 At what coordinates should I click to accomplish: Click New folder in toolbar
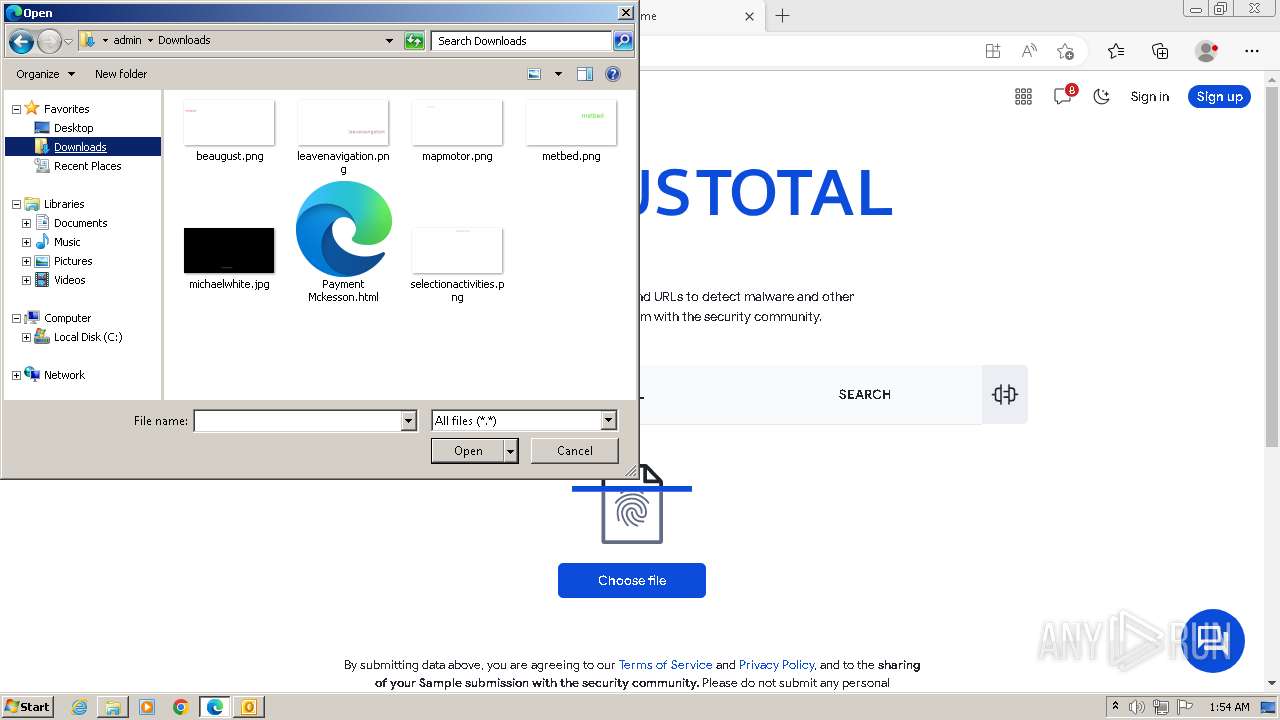point(121,74)
